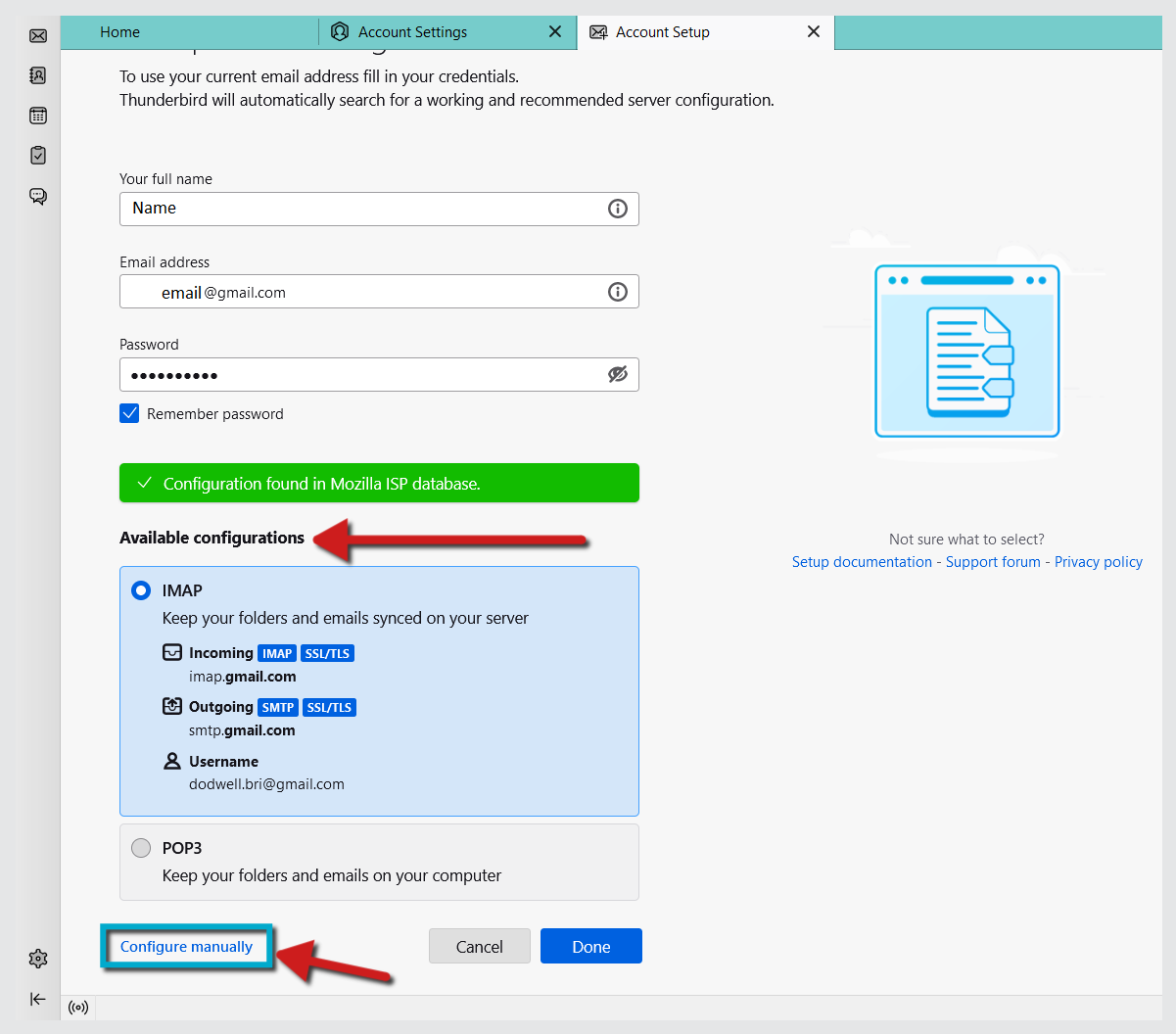Open the Support forum link

tap(993, 562)
